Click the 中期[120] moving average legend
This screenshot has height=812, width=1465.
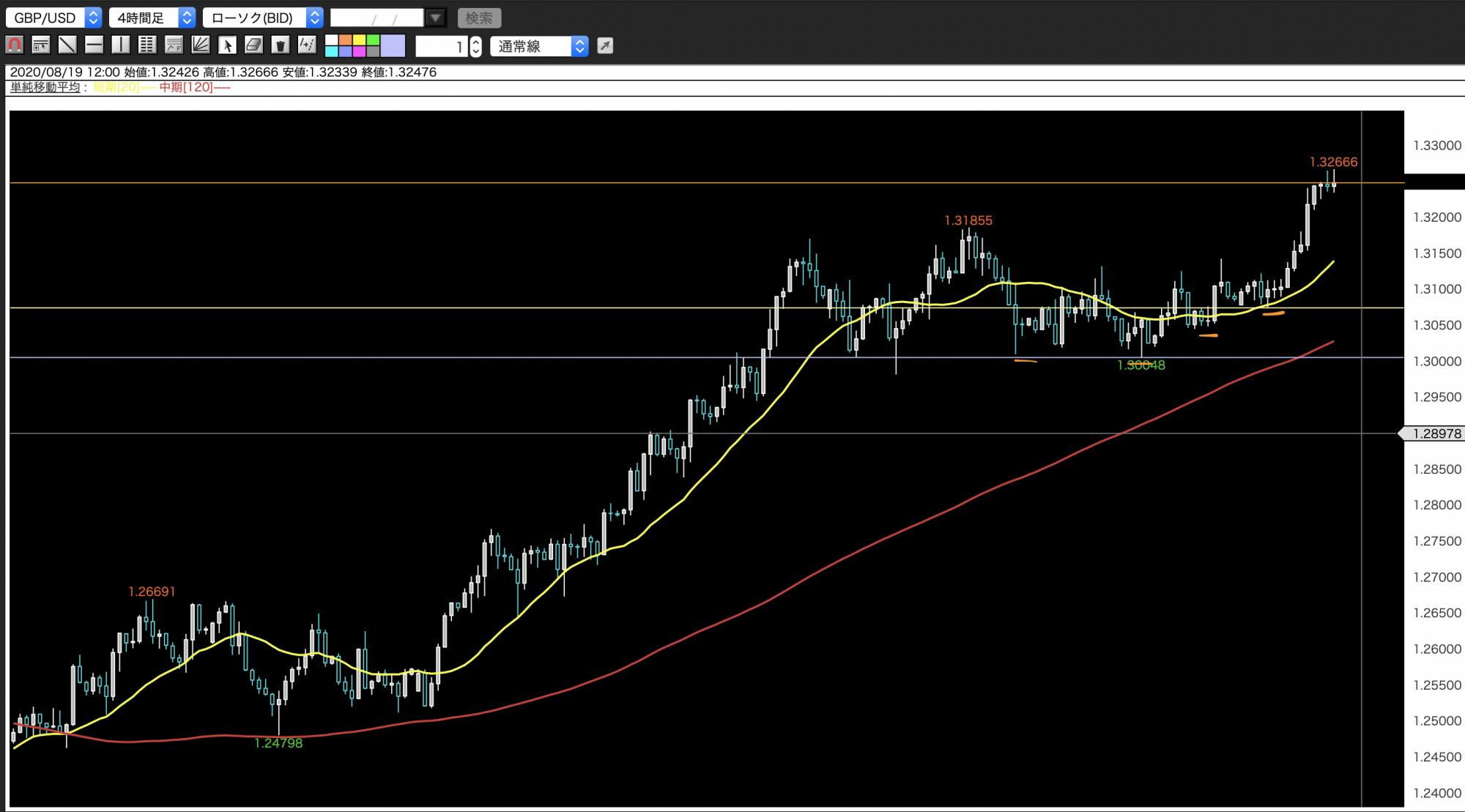pos(195,87)
